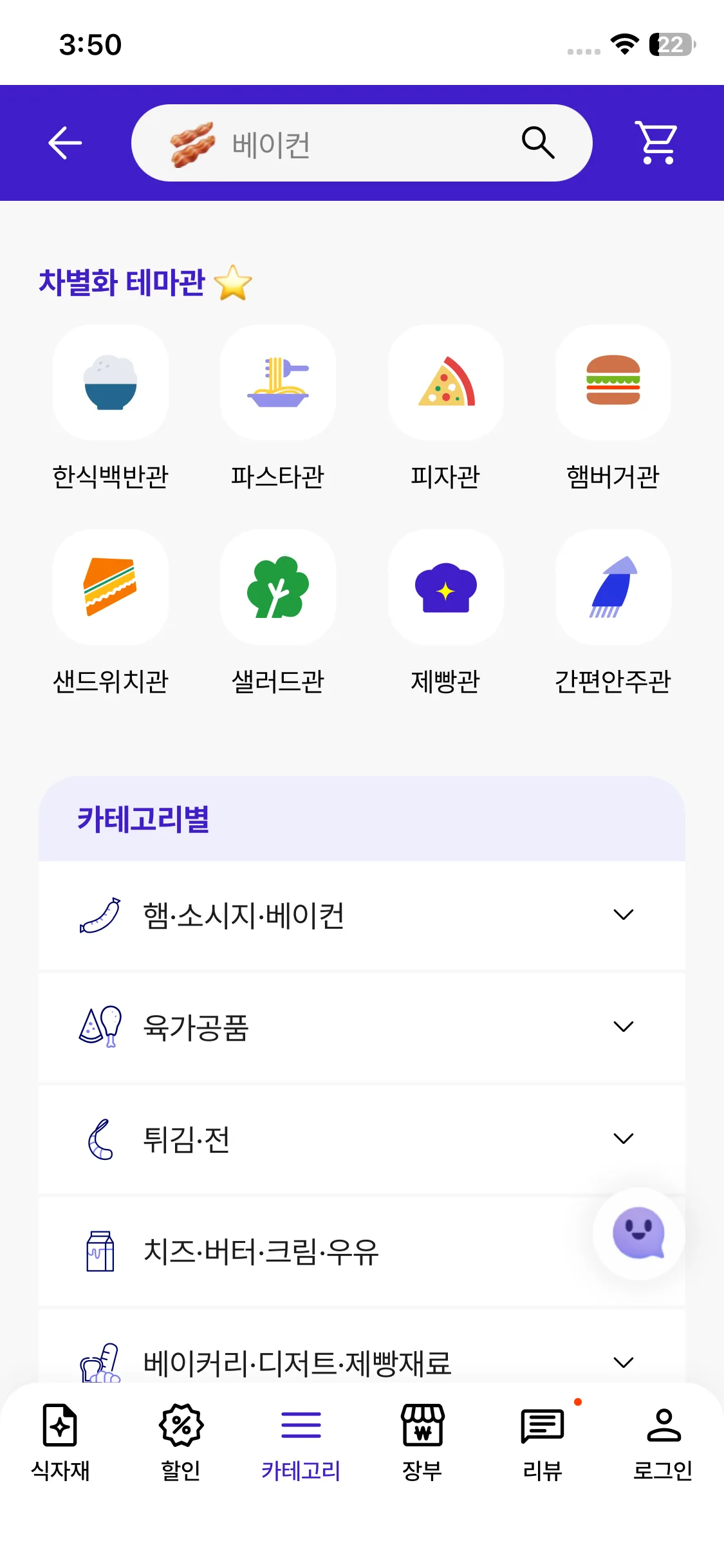This screenshot has width=724, height=1568.
Task: Tap the 햄버거관 burger icon
Action: 613,382
